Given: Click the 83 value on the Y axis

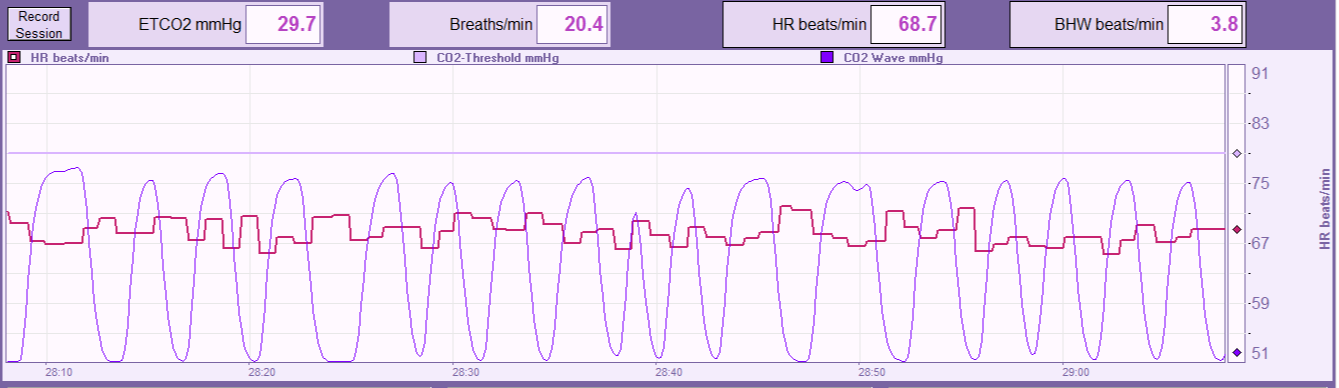Looking at the screenshot, I should point(1260,123).
